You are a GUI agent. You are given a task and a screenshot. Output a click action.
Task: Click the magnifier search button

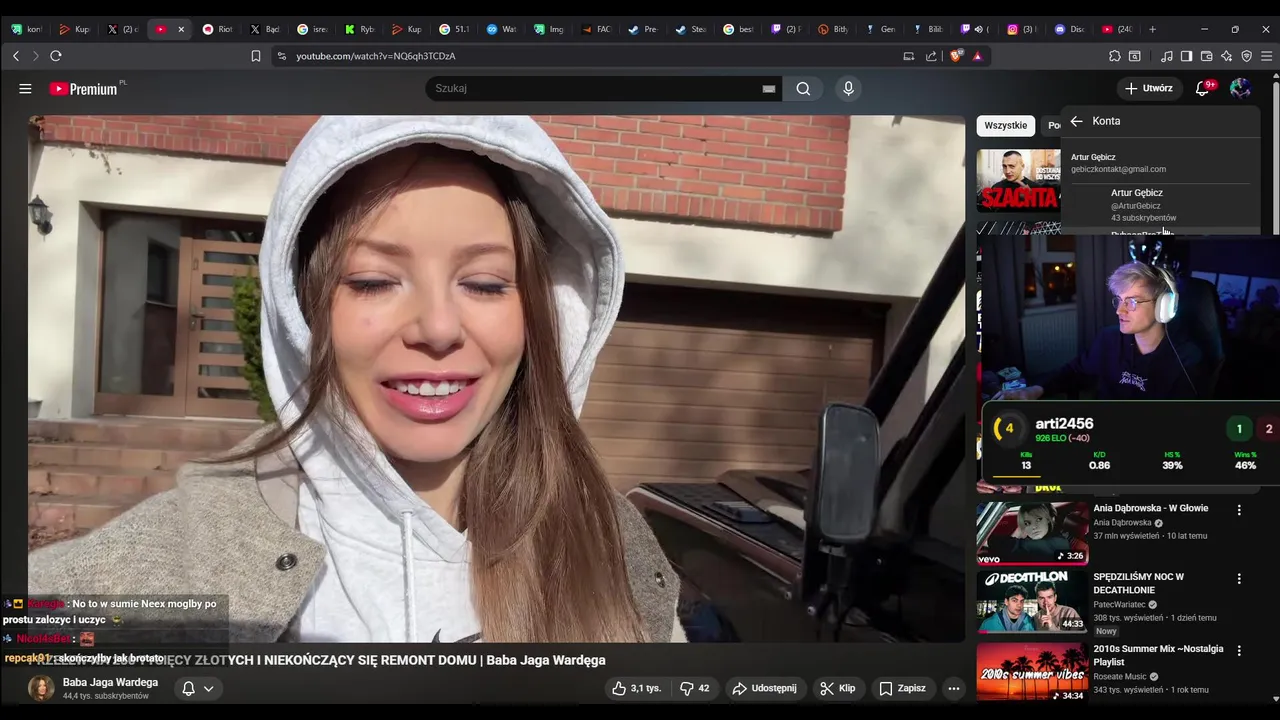[x=803, y=88]
